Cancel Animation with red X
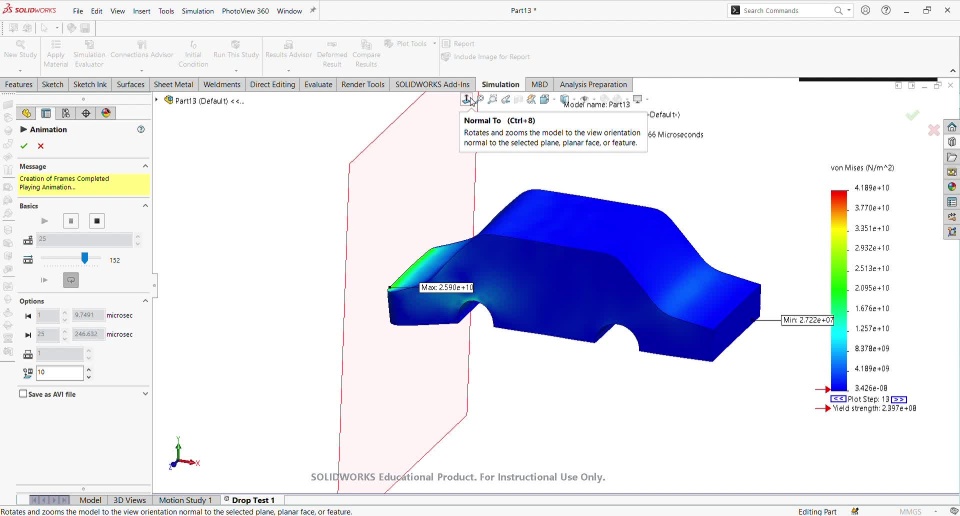 click(x=40, y=146)
